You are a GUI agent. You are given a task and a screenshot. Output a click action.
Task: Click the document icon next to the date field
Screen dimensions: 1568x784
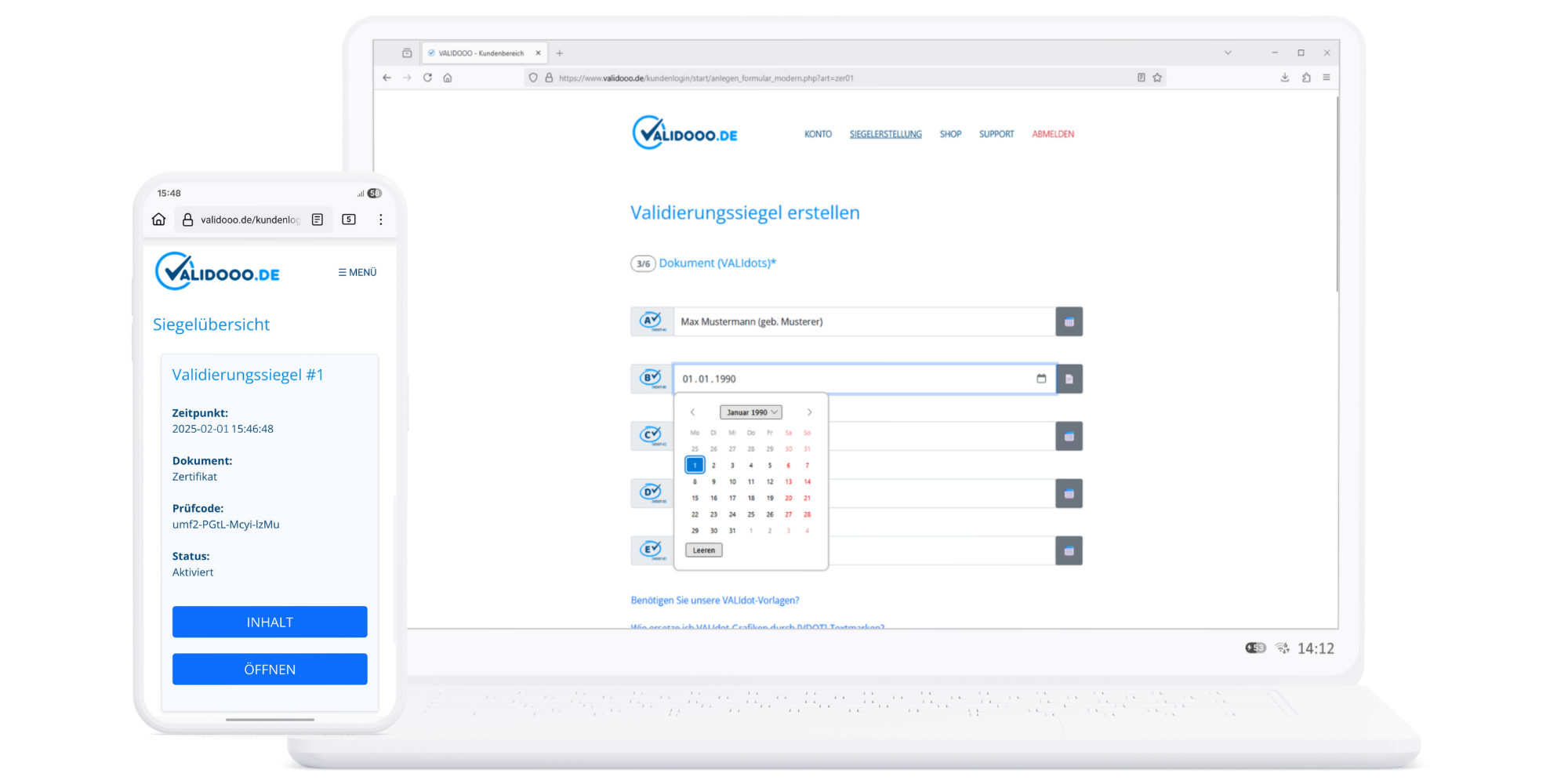1069,379
